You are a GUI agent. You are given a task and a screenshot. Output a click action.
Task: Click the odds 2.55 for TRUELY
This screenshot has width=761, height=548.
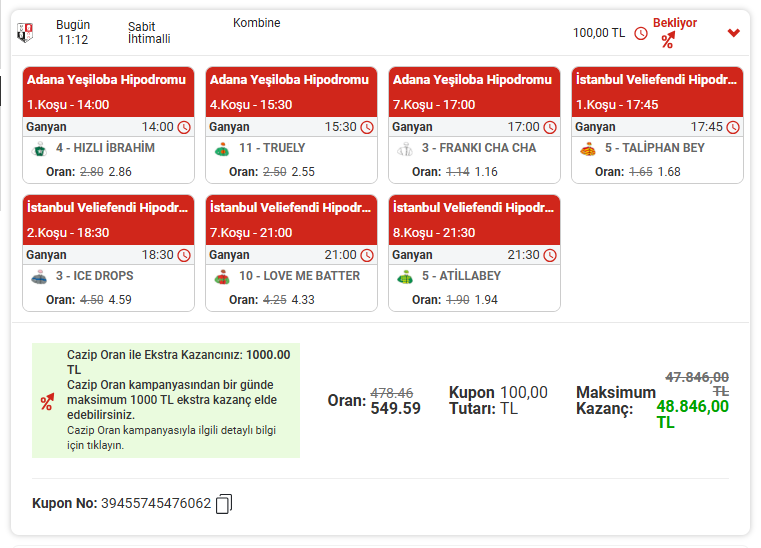coord(303,172)
